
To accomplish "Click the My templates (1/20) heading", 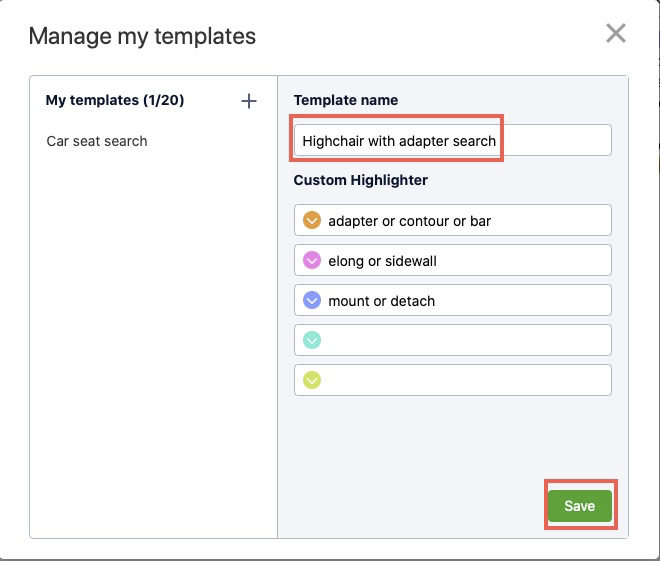I will point(115,101).
